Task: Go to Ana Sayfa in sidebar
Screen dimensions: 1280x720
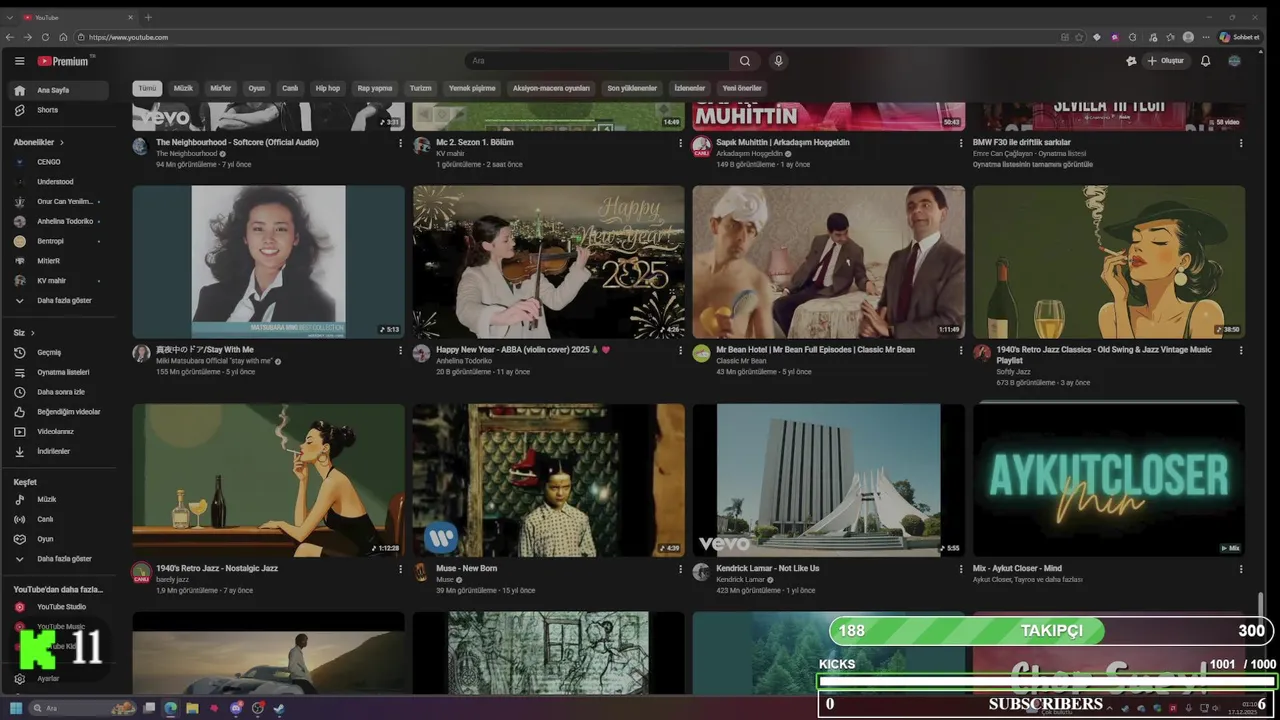Action: click(x=60, y=90)
